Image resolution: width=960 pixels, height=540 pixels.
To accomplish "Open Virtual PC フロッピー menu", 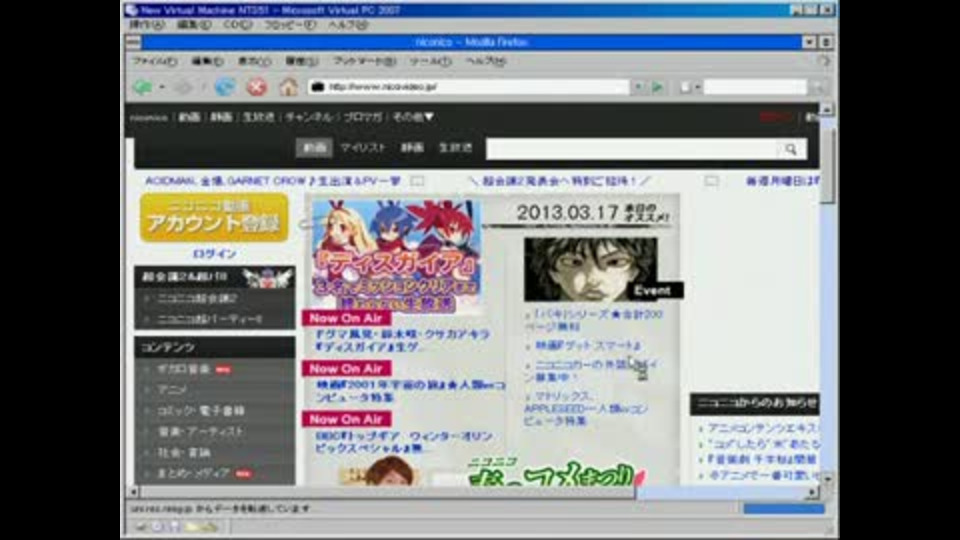I will pos(290,25).
